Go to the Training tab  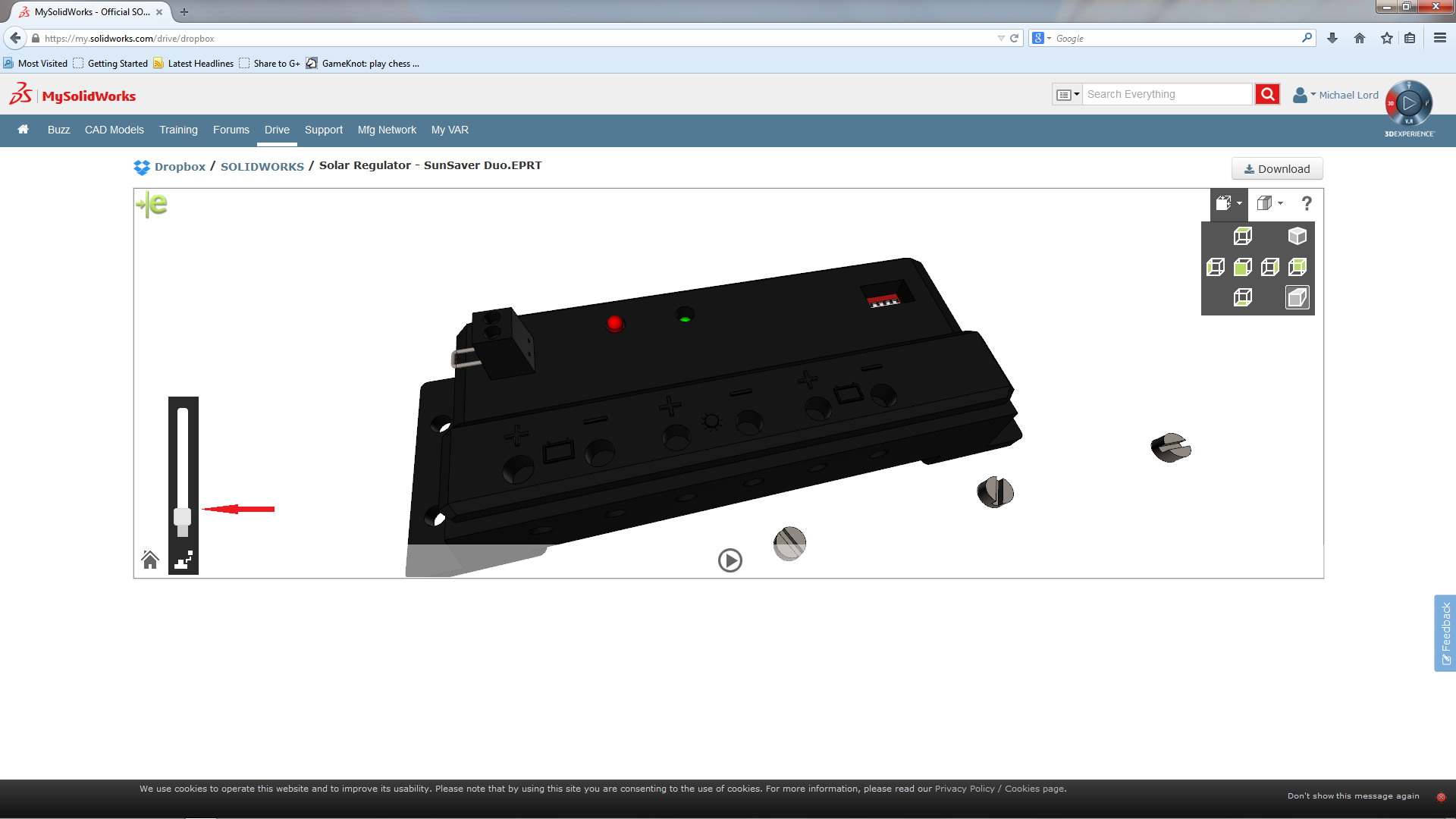(178, 130)
